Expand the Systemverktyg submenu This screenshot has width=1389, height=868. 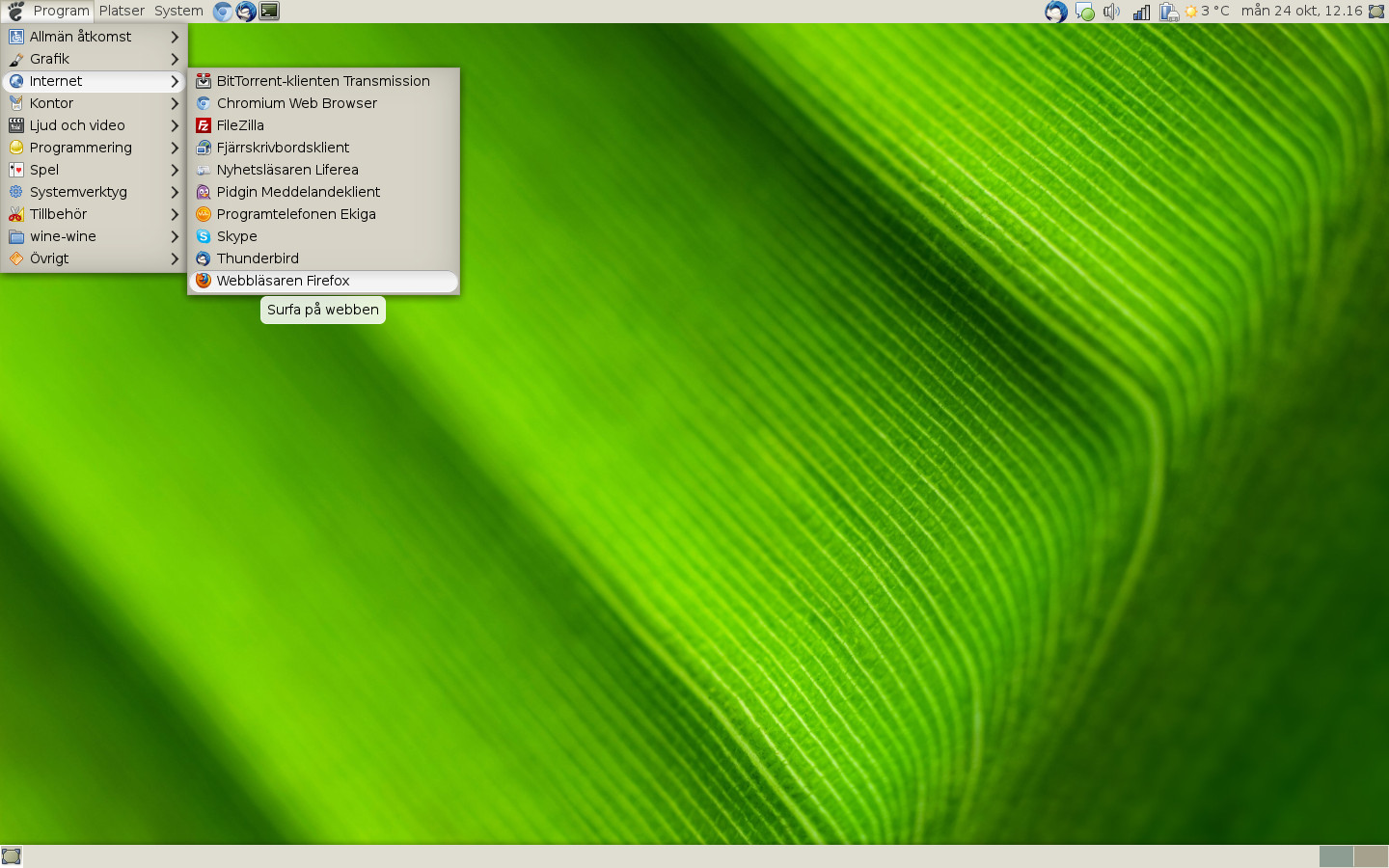click(x=95, y=192)
